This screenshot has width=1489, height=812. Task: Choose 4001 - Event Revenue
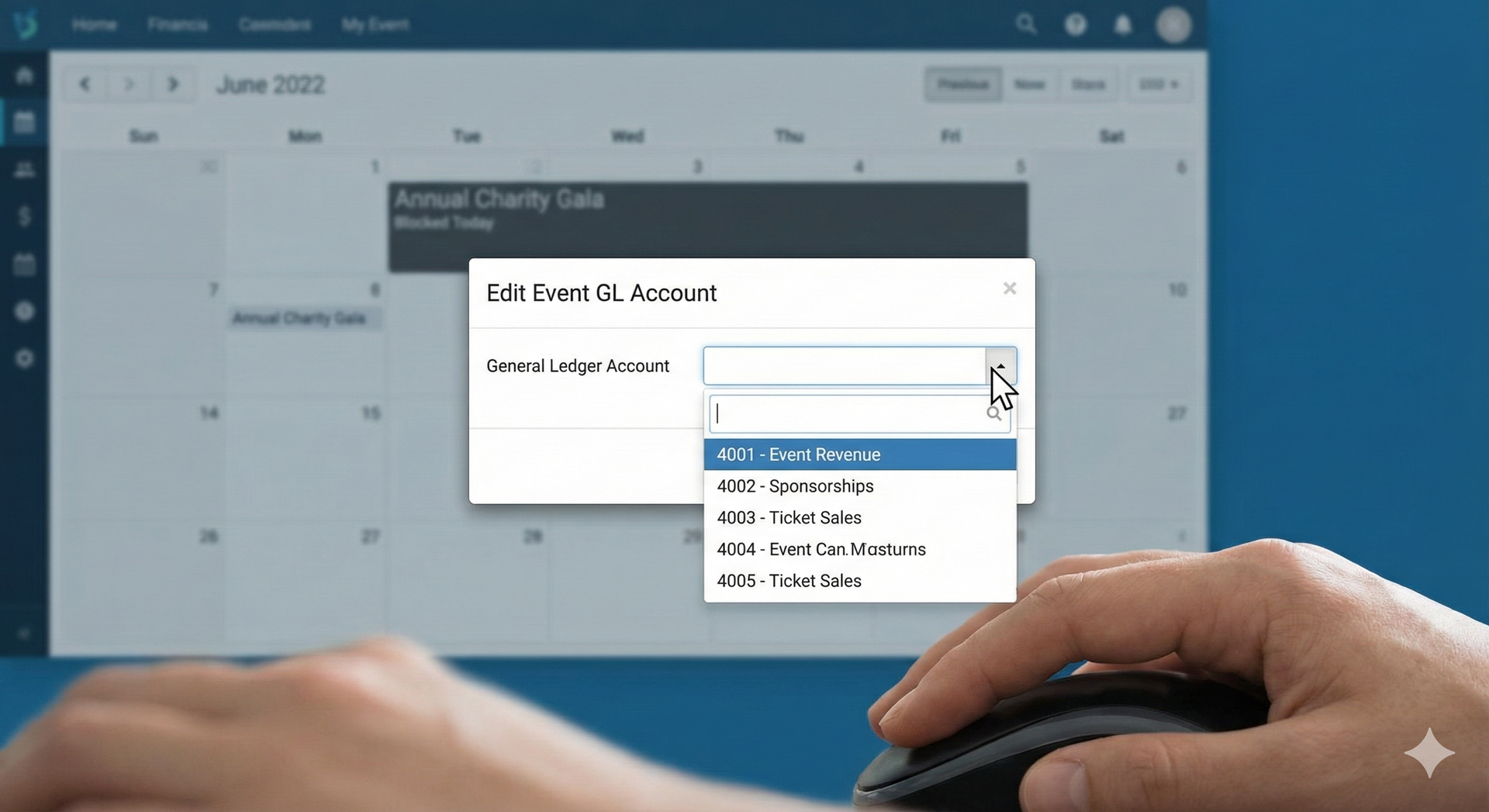pyautogui.click(x=860, y=454)
